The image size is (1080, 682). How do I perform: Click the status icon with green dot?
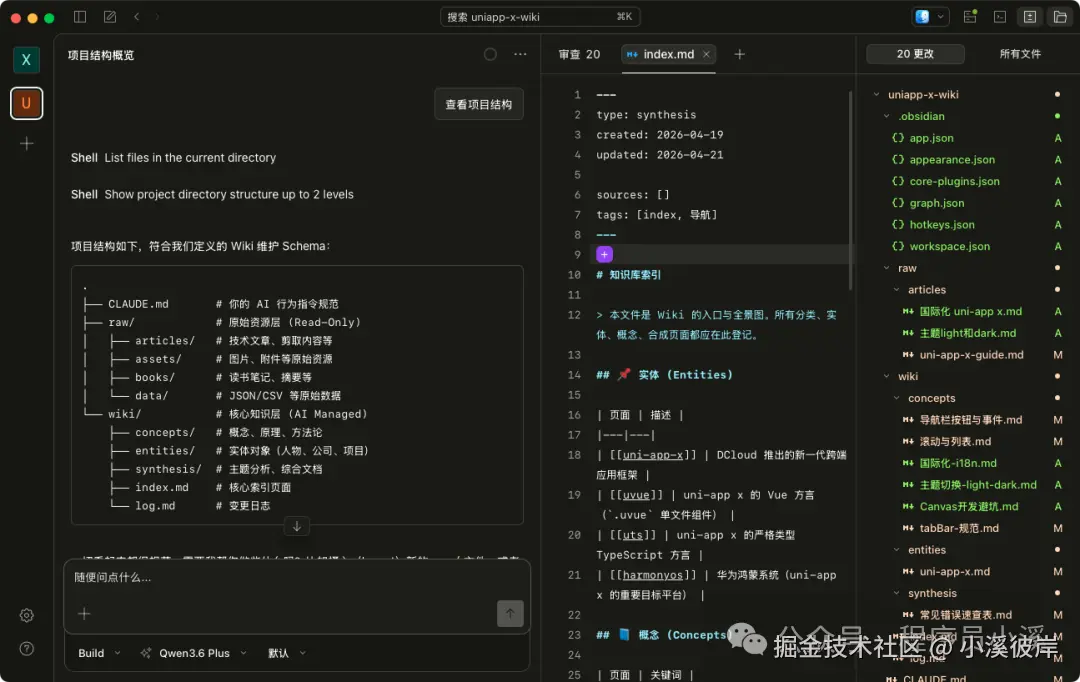970,17
